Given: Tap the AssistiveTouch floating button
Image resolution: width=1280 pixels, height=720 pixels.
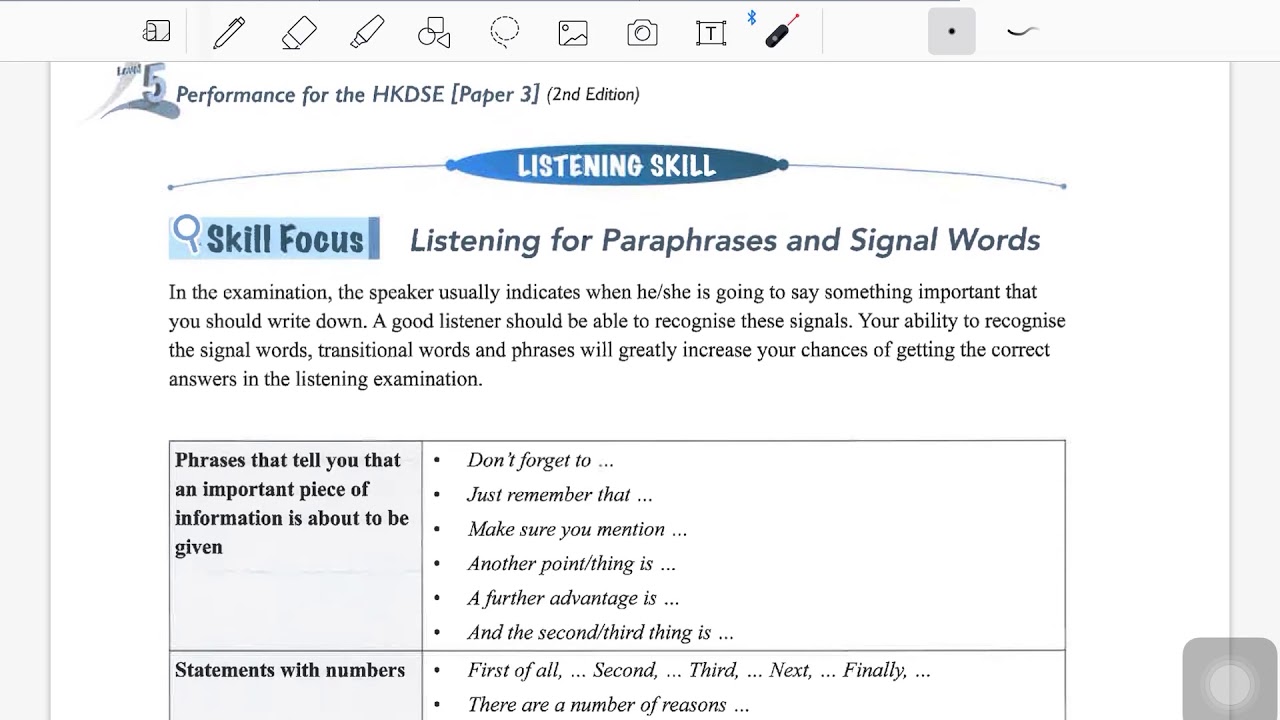Looking at the screenshot, I should click(x=1229, y=685).
